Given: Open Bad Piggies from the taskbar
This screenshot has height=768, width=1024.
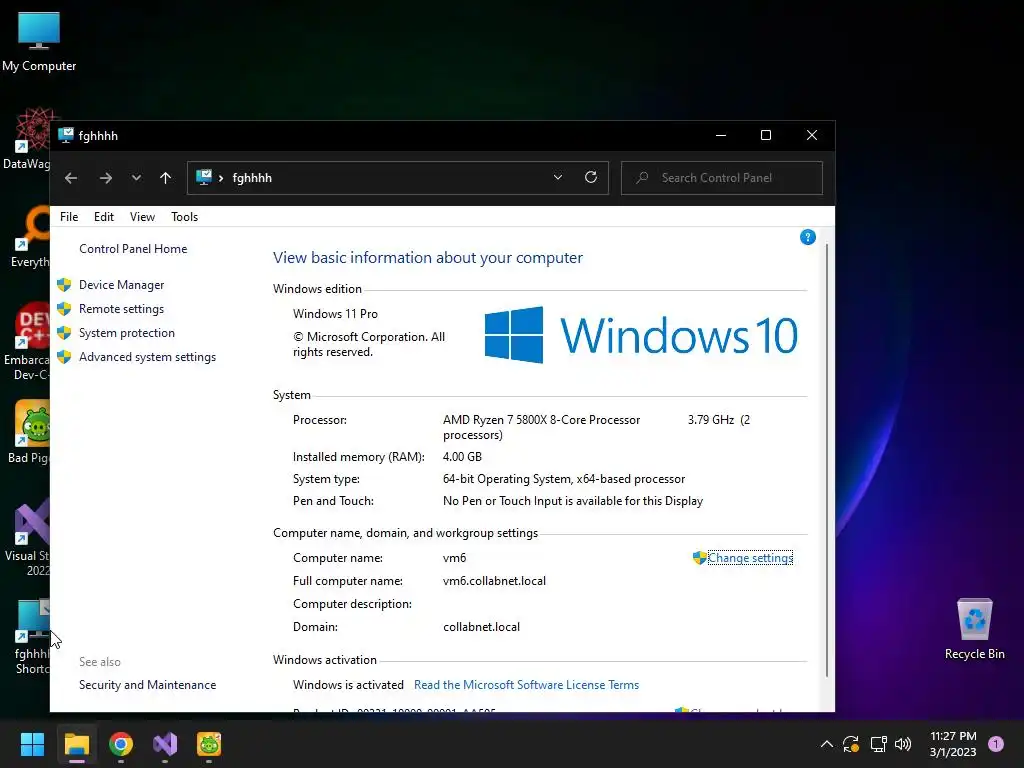Looking at the screenshot, I should (209, 744).
